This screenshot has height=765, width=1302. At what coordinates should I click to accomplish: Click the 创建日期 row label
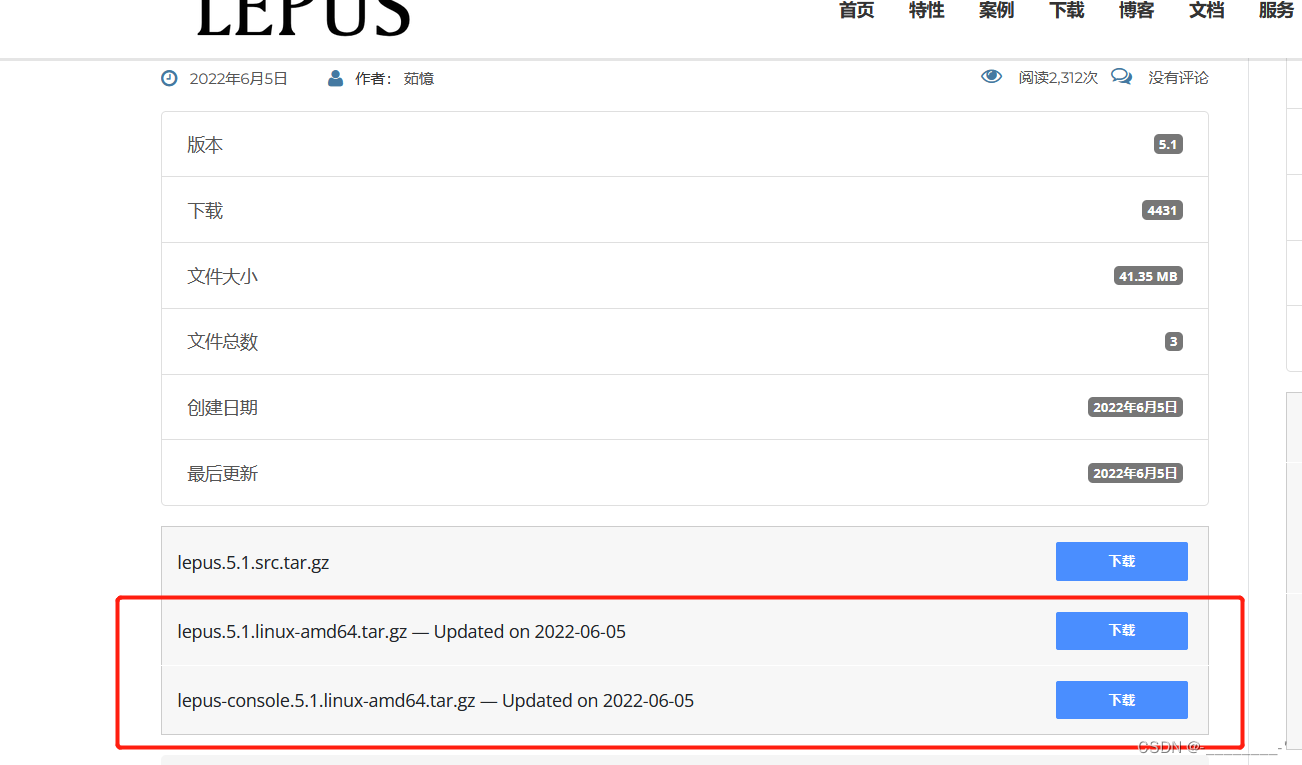click(x=222, y=408)
